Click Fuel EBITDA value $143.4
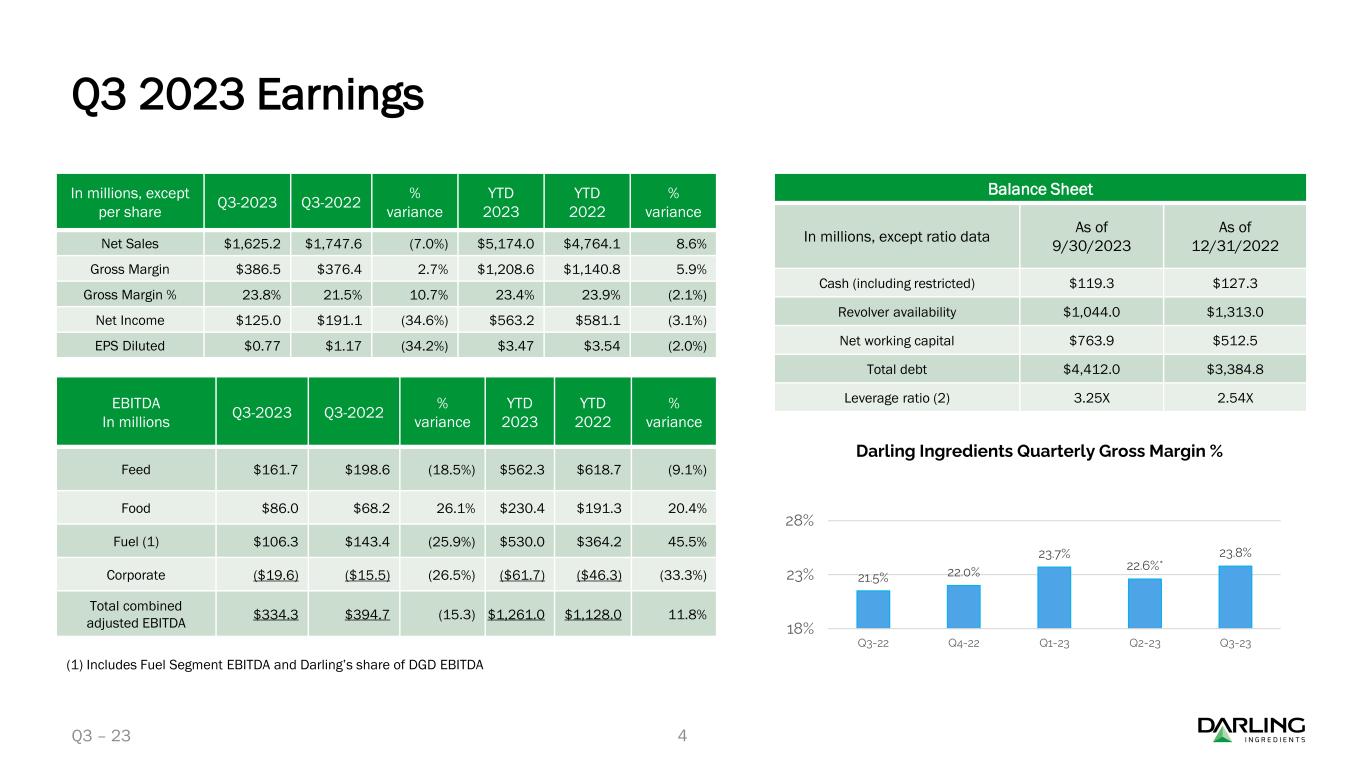The height and width of the screenshot is (768, 1365). [x=365, y=543]
